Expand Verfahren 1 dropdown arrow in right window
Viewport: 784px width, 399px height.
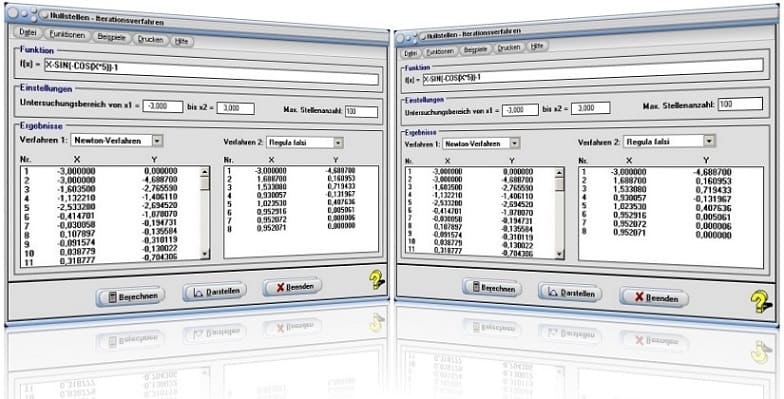coord(514,144)
